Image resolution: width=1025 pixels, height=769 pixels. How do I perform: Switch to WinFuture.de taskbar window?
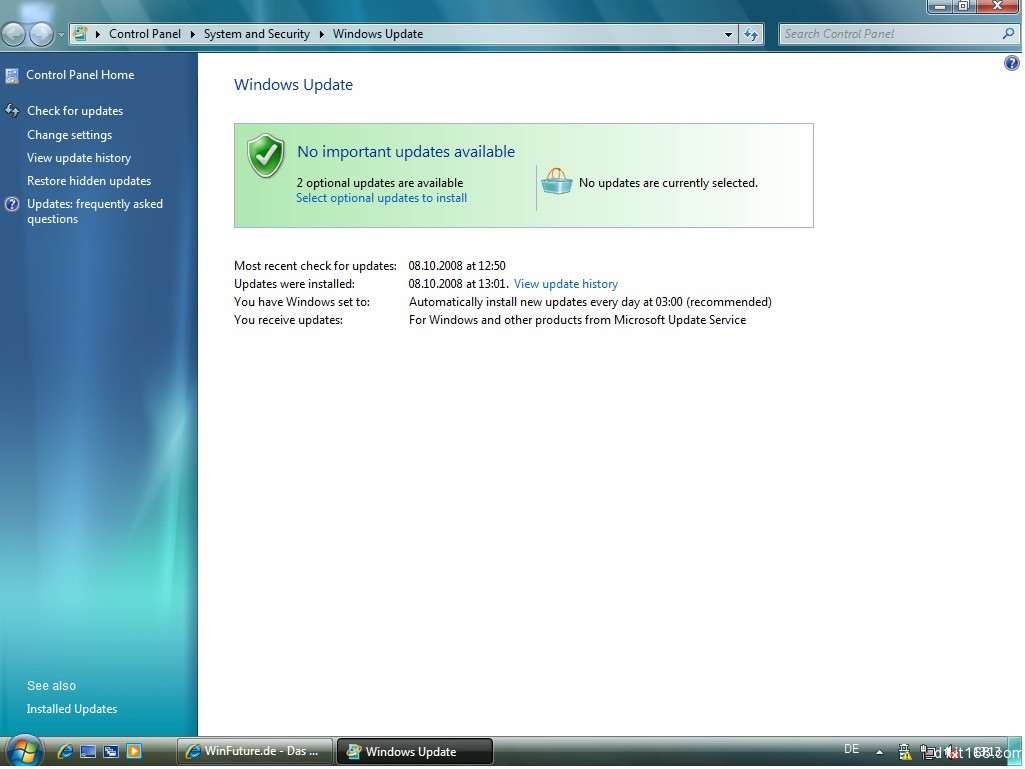(x=255, y=751)
